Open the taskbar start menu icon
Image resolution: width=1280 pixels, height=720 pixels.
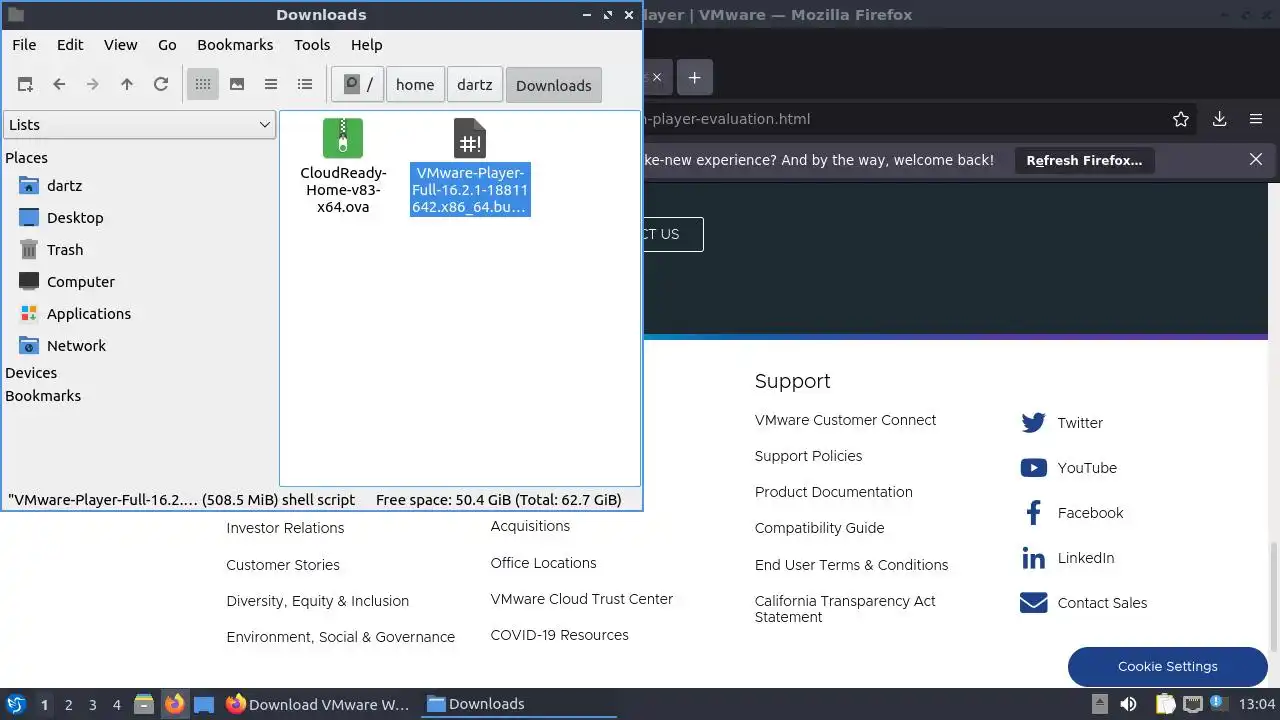[15, 704]
